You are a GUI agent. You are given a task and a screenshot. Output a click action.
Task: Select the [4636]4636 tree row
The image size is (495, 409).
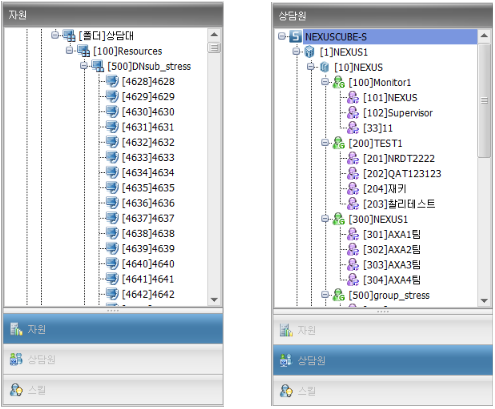pos(148,203)
